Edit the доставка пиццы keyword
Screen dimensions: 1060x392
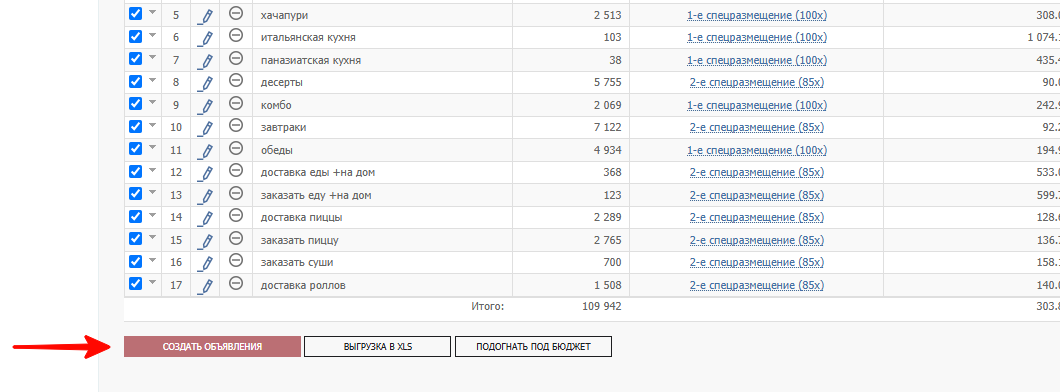tap(206, 218)
